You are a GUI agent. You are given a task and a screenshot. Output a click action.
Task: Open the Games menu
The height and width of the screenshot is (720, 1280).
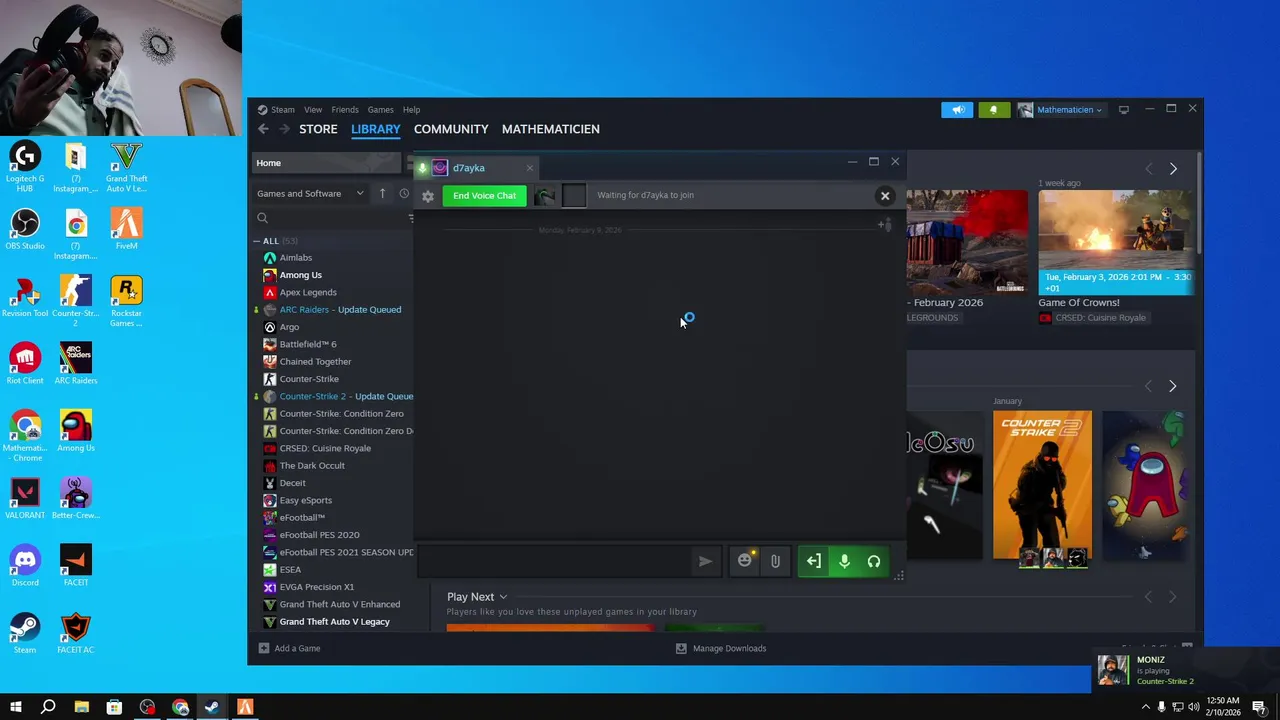[380, 110]
